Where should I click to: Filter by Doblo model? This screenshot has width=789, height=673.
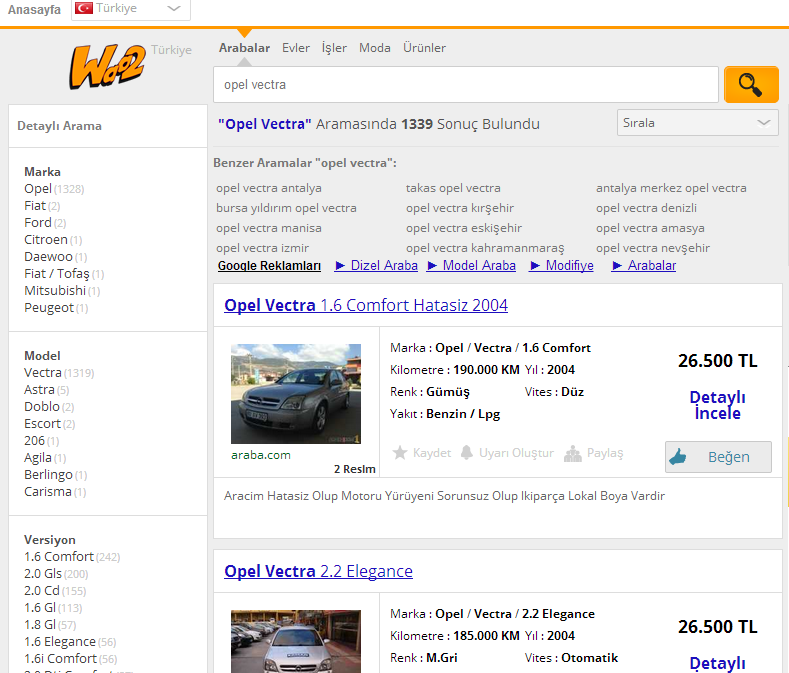coord(42,406)
